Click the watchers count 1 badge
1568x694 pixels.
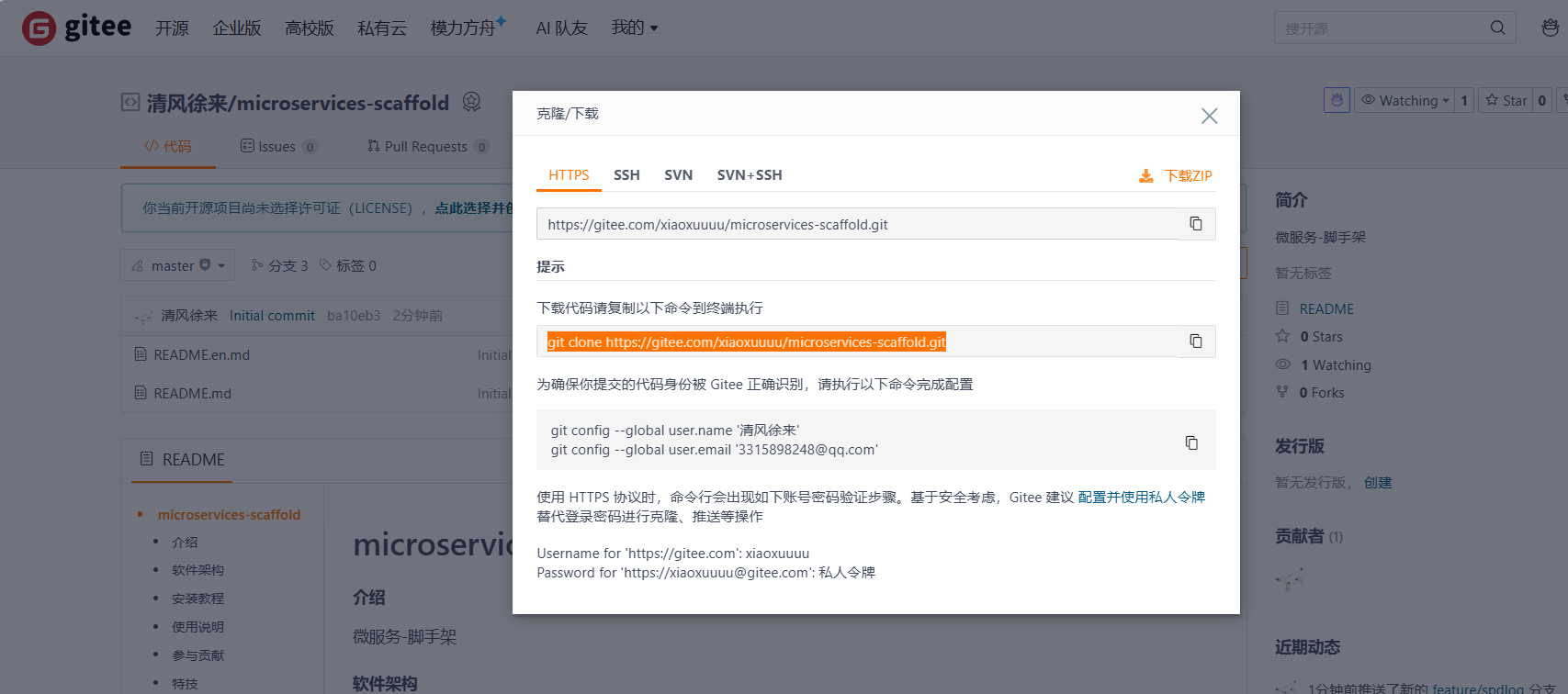(1464, 100)
